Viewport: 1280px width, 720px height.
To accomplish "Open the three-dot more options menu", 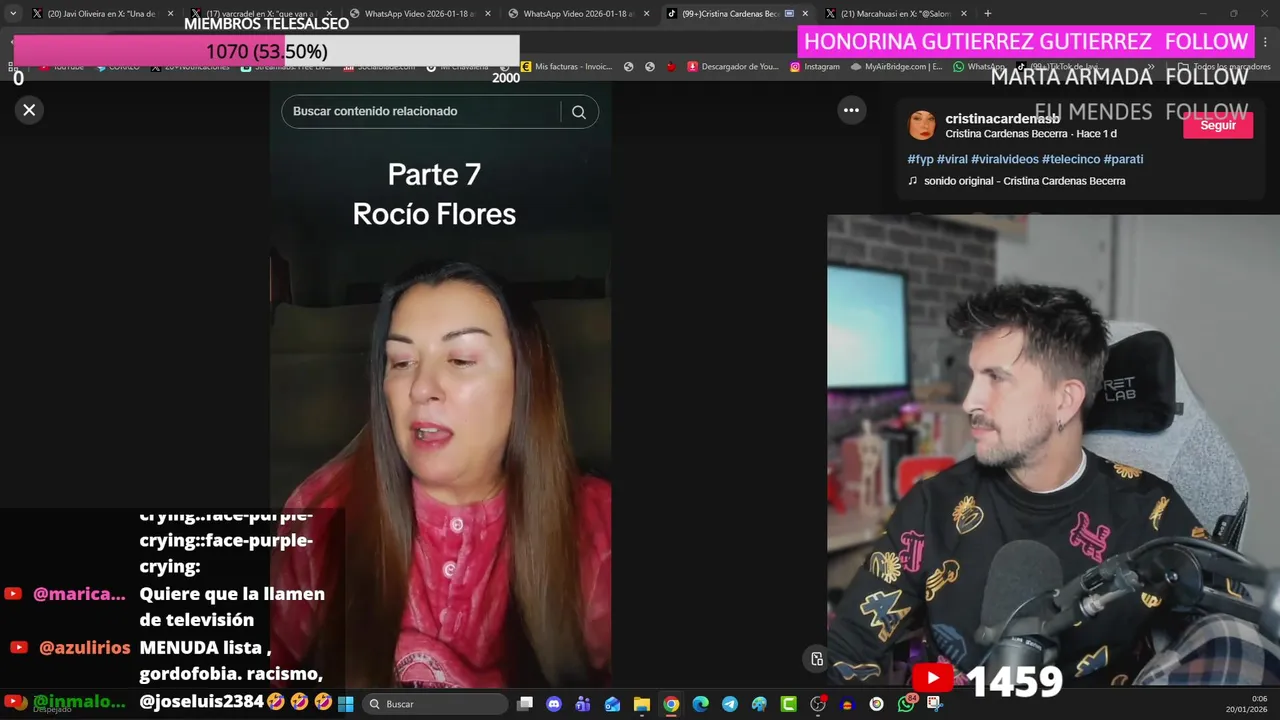I will pos(851,111).
